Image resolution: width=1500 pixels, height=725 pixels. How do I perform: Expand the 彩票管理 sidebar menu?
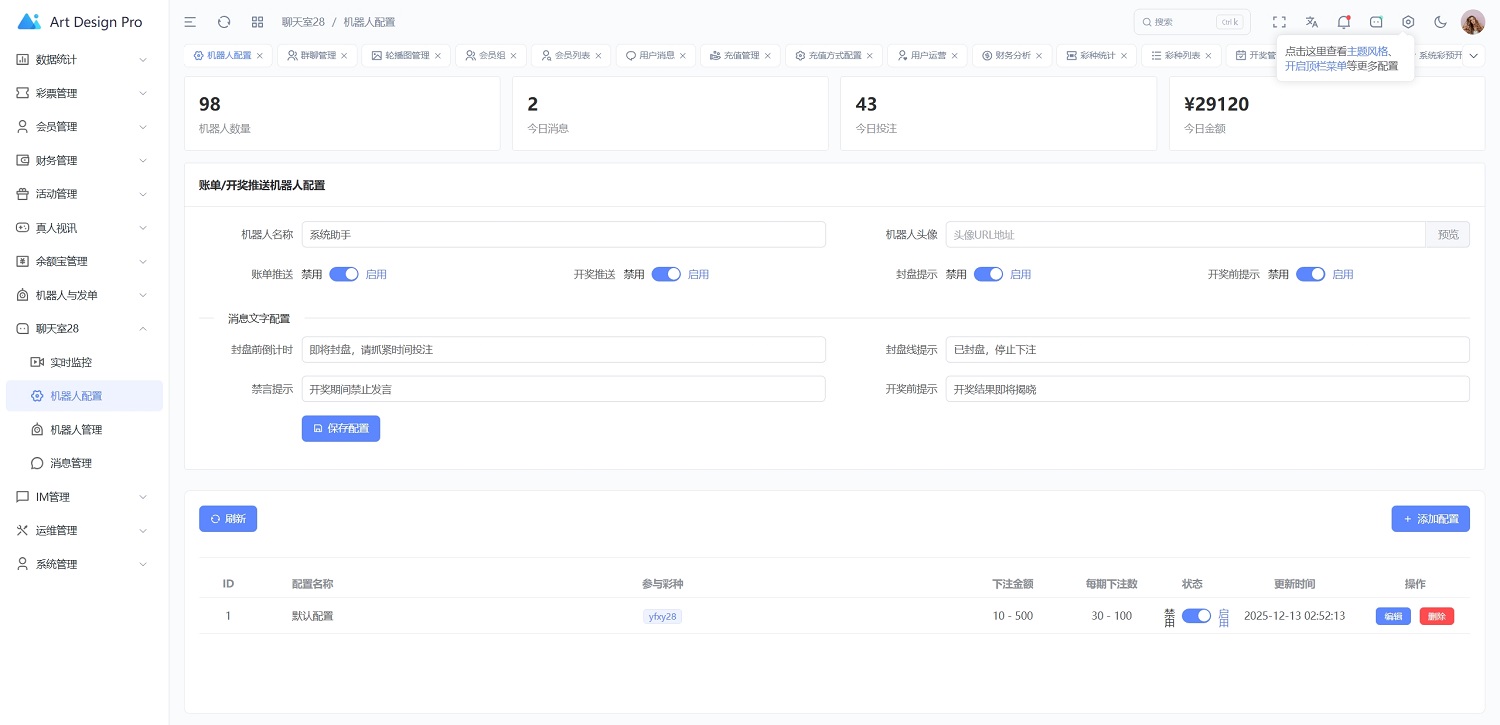82,93
